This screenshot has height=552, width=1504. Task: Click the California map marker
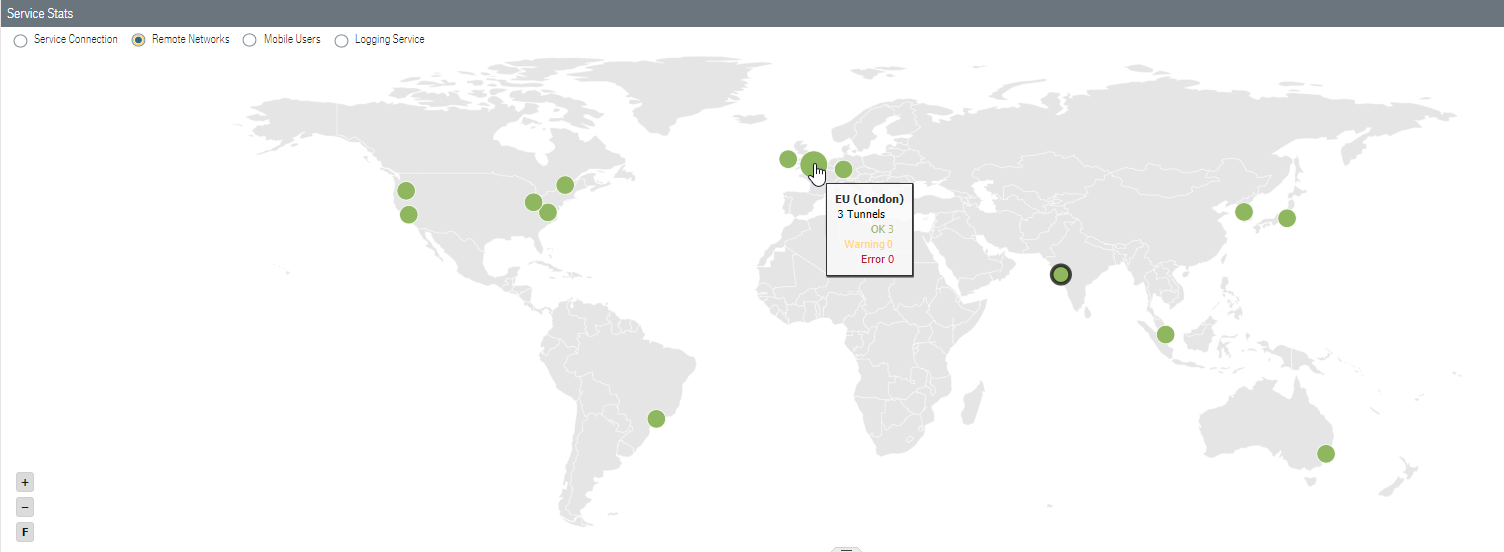tap(408, 214)
